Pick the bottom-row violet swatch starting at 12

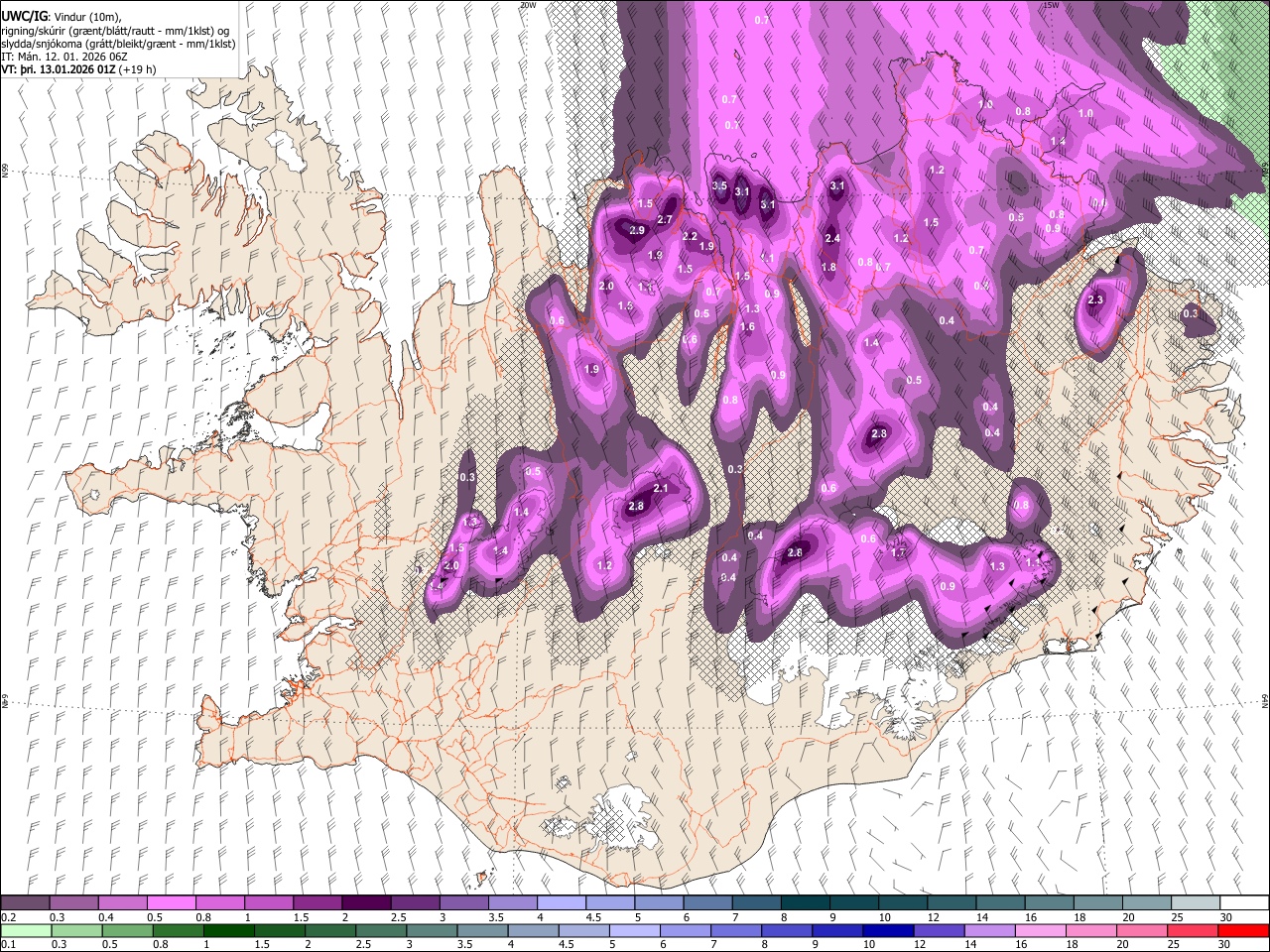pos(938,930)
